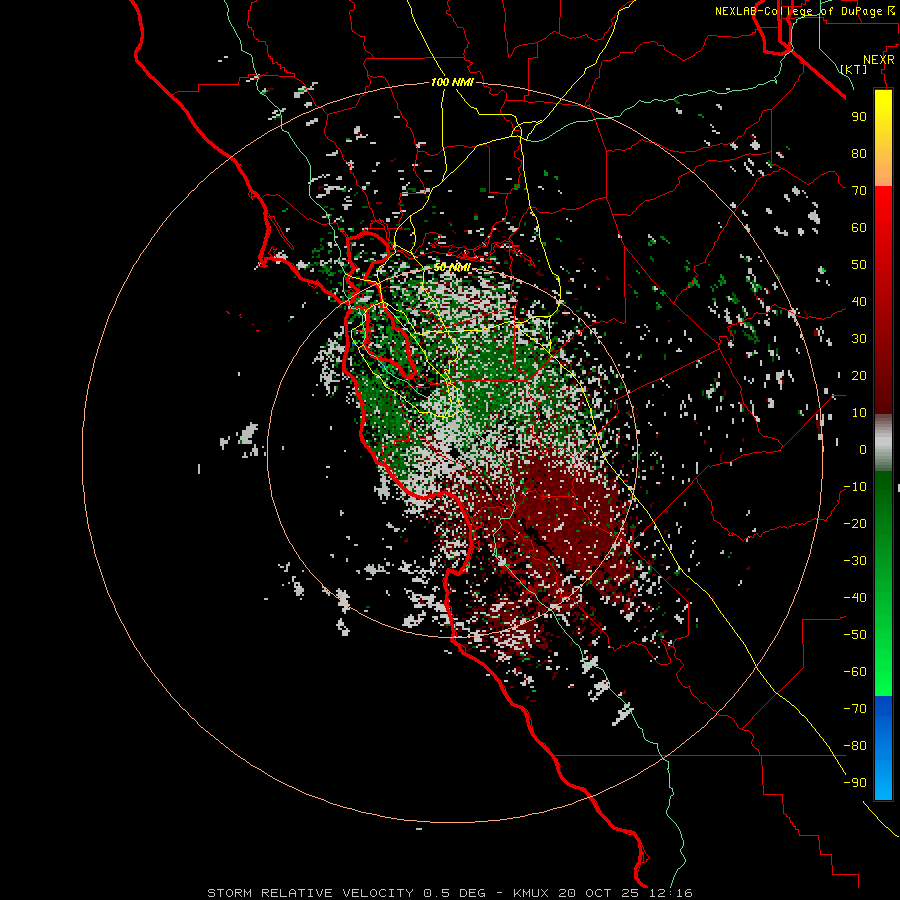Select negative 10 on the velocity scale
The width and height of the screenshot is (900, 900).
coord(855,487)
